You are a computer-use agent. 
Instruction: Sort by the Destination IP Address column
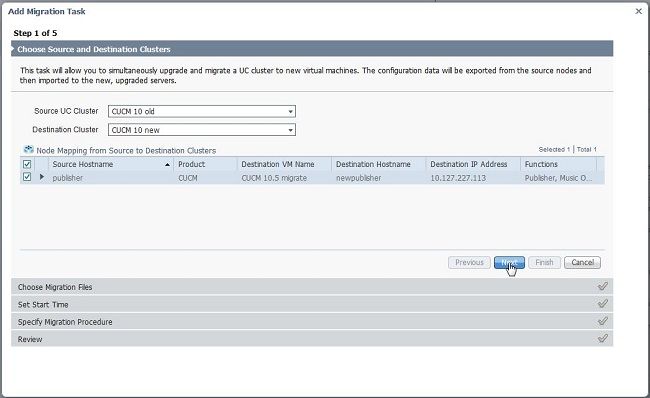(x=468, y=164)
